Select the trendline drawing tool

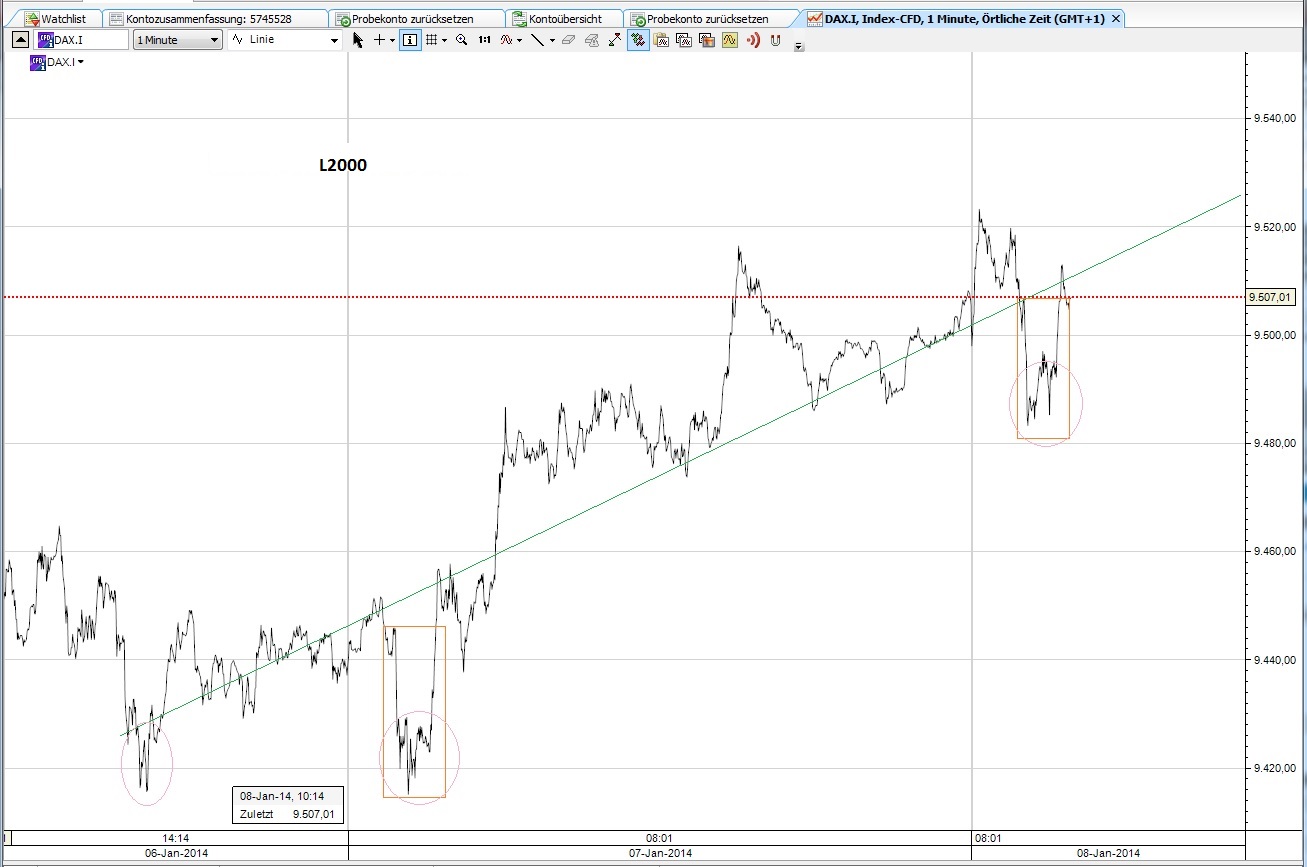click(538, 40)
